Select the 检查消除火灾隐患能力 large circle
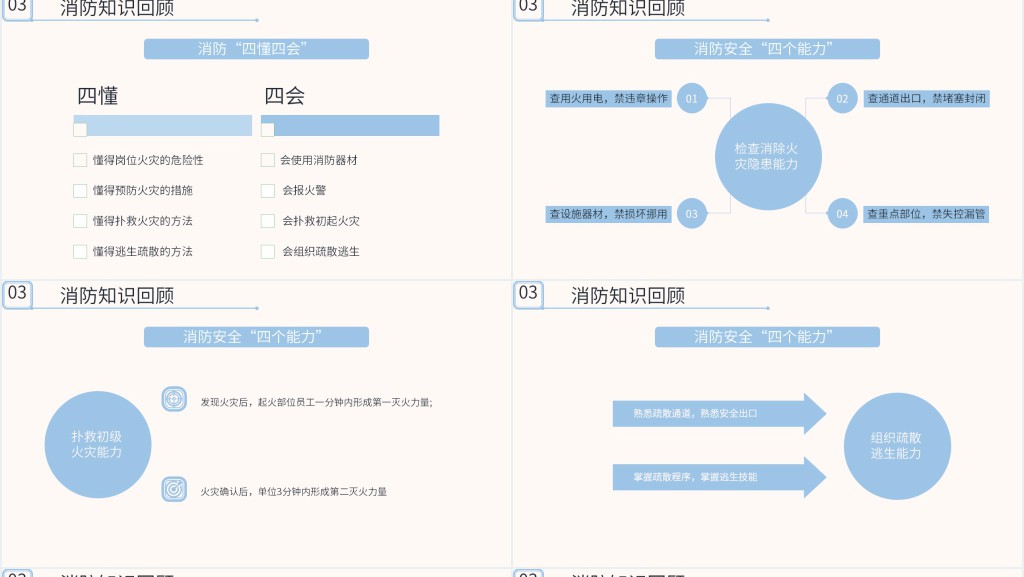The height and width of the screenshot is (577, 1024). pyautogui.click(x=768, y=157)
